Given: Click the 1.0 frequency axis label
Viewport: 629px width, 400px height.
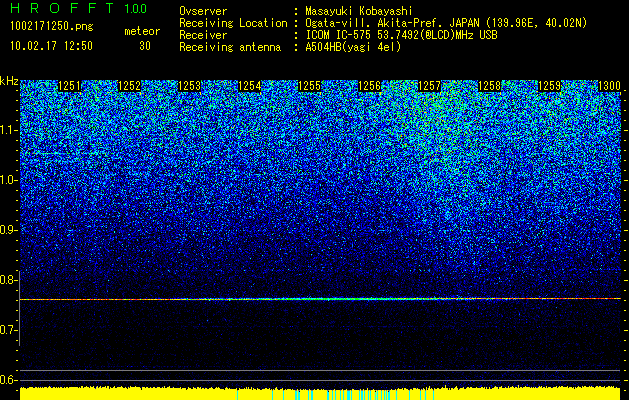Looking at the screenshot, I should coord(7,180).
